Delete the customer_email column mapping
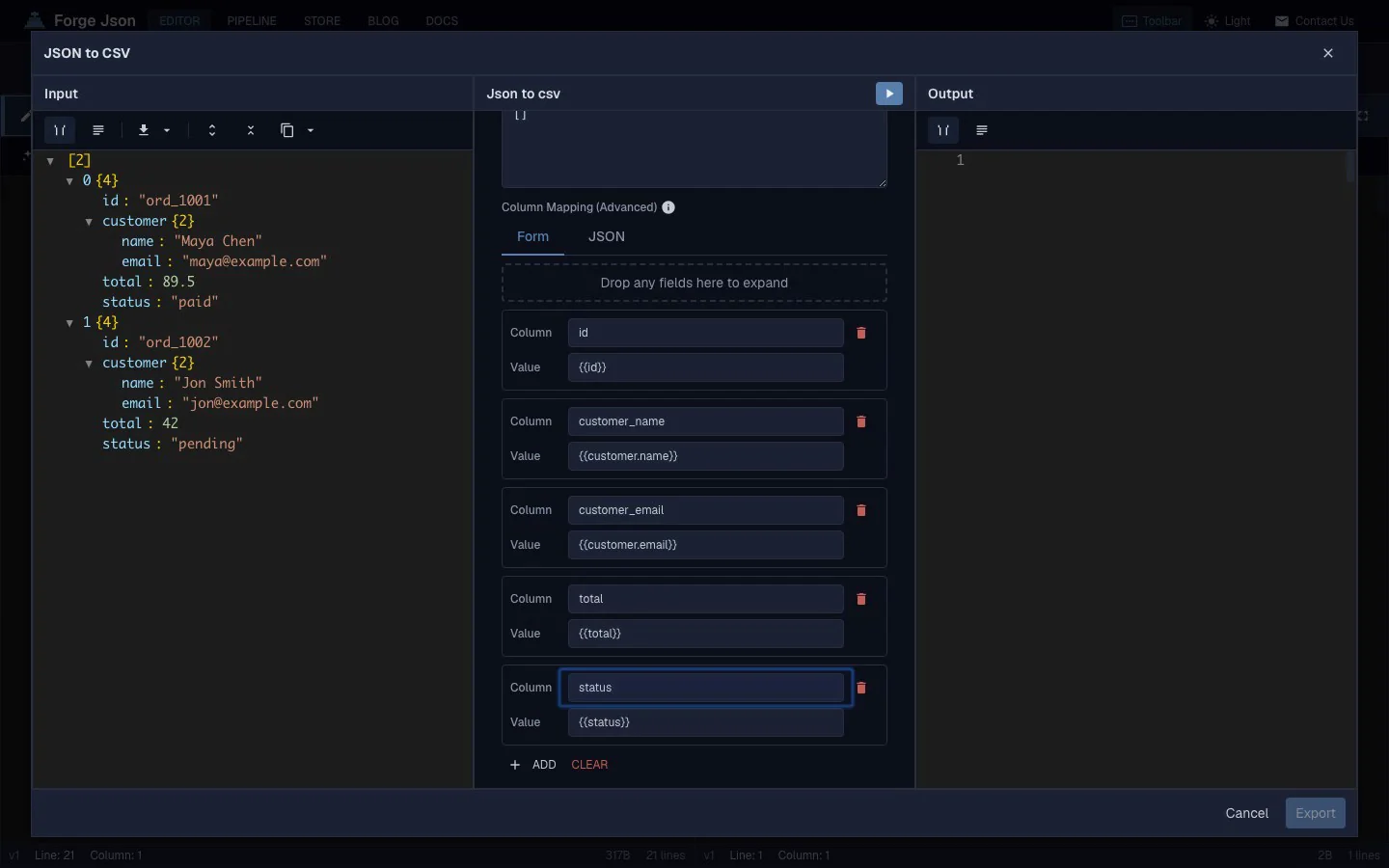This screenshot has height=868, width=1389. (x=859, y=510)
